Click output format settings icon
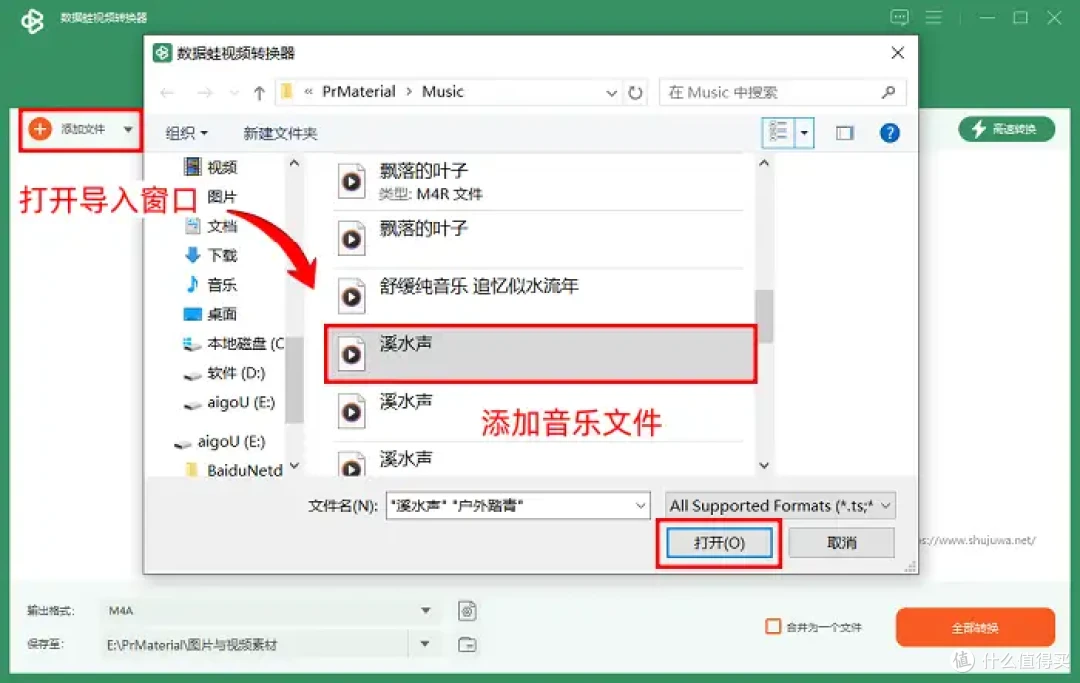 pyautogui.click(x=467, y=611)
